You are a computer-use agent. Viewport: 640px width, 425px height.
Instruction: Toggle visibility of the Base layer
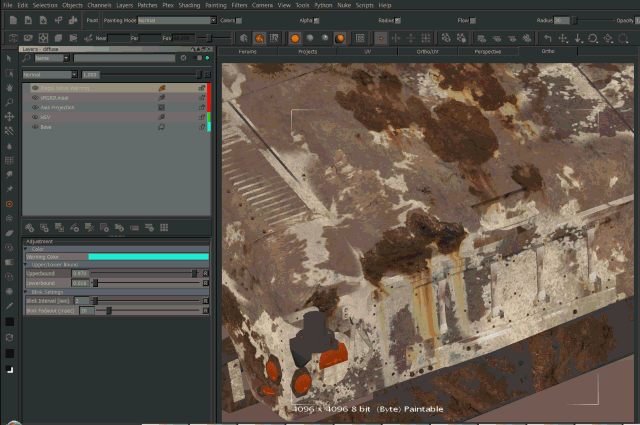35,127
